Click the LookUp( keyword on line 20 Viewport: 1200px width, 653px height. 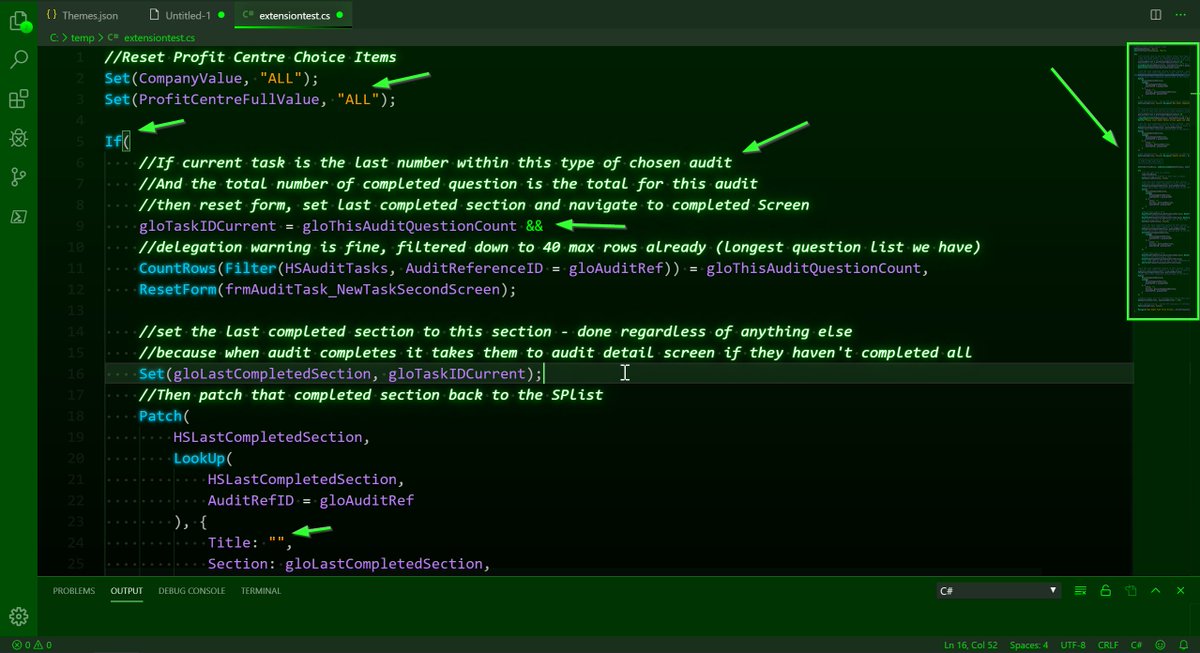pyautogui.click(x=202, y=458)
